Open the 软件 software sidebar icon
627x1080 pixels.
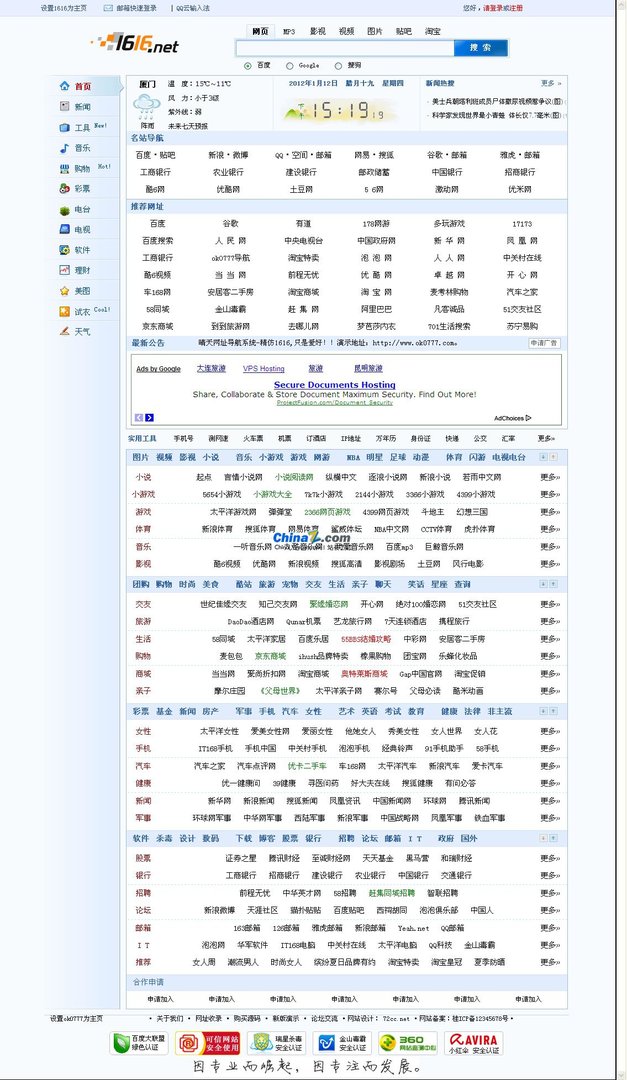point(64,250)
